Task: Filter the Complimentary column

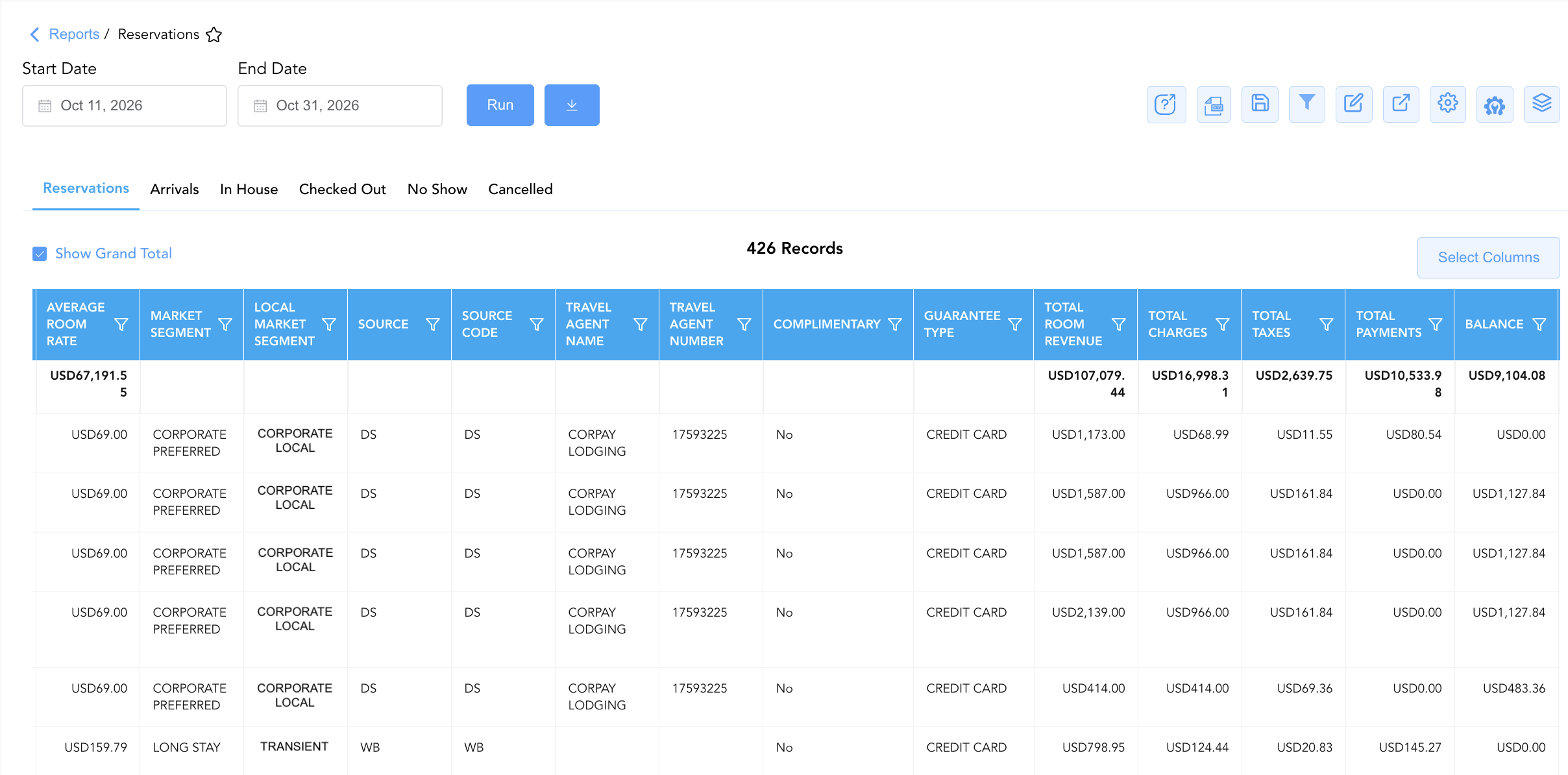Action: point(895,324)
